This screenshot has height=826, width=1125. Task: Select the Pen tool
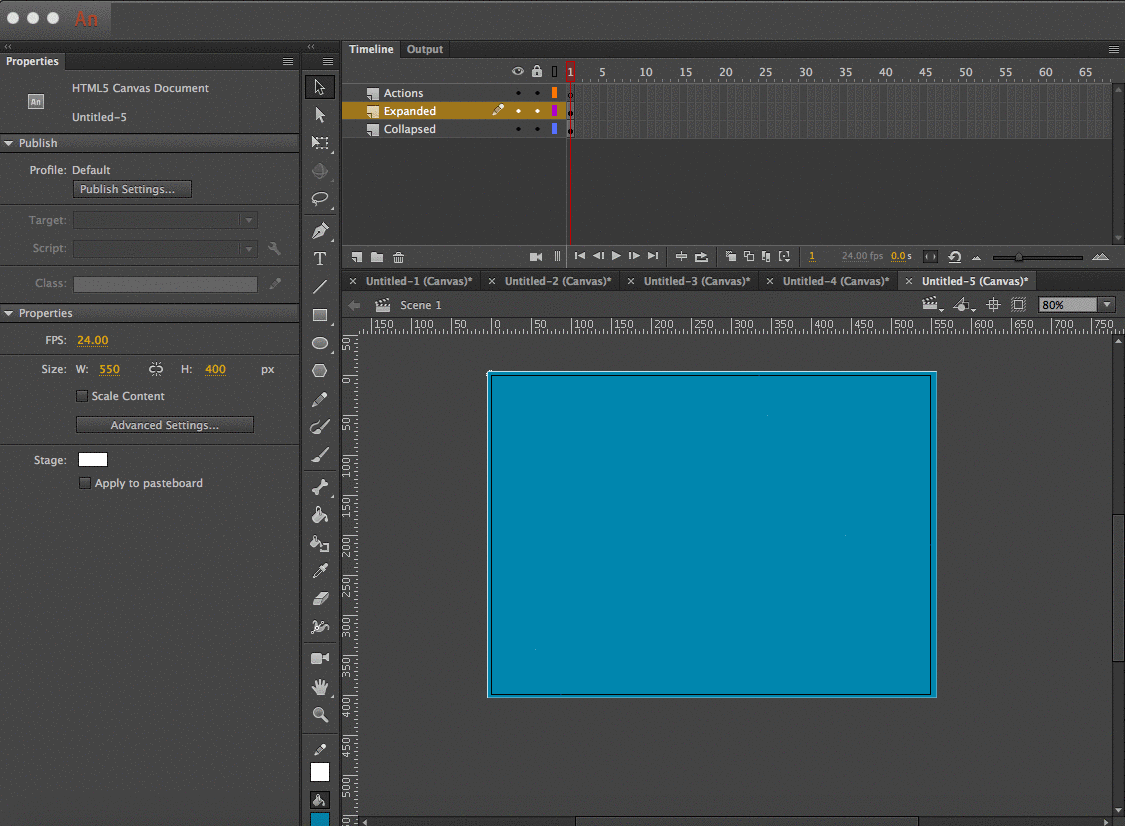pyautogui.click(x=320, y=231)
